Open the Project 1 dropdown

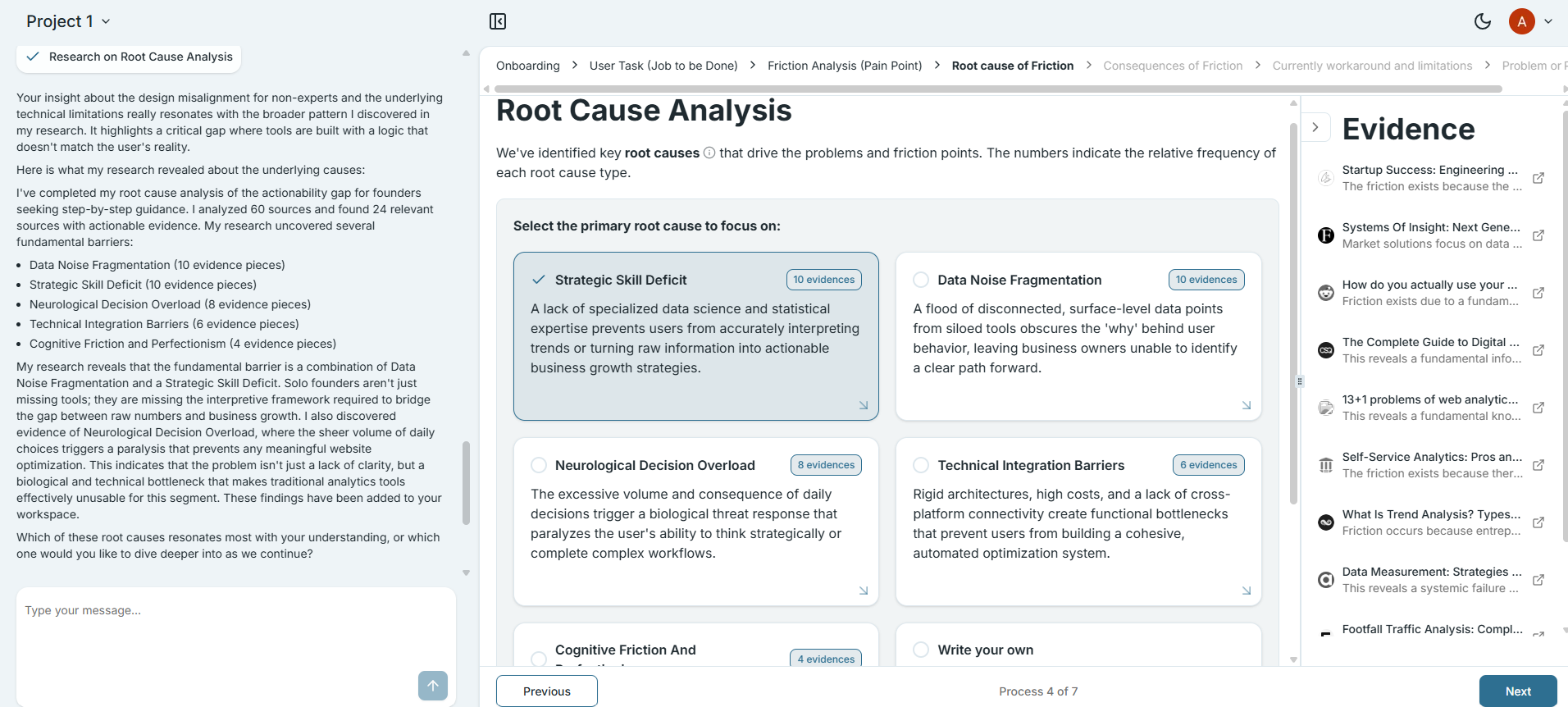pyautogui.click(x=68, y=21)
